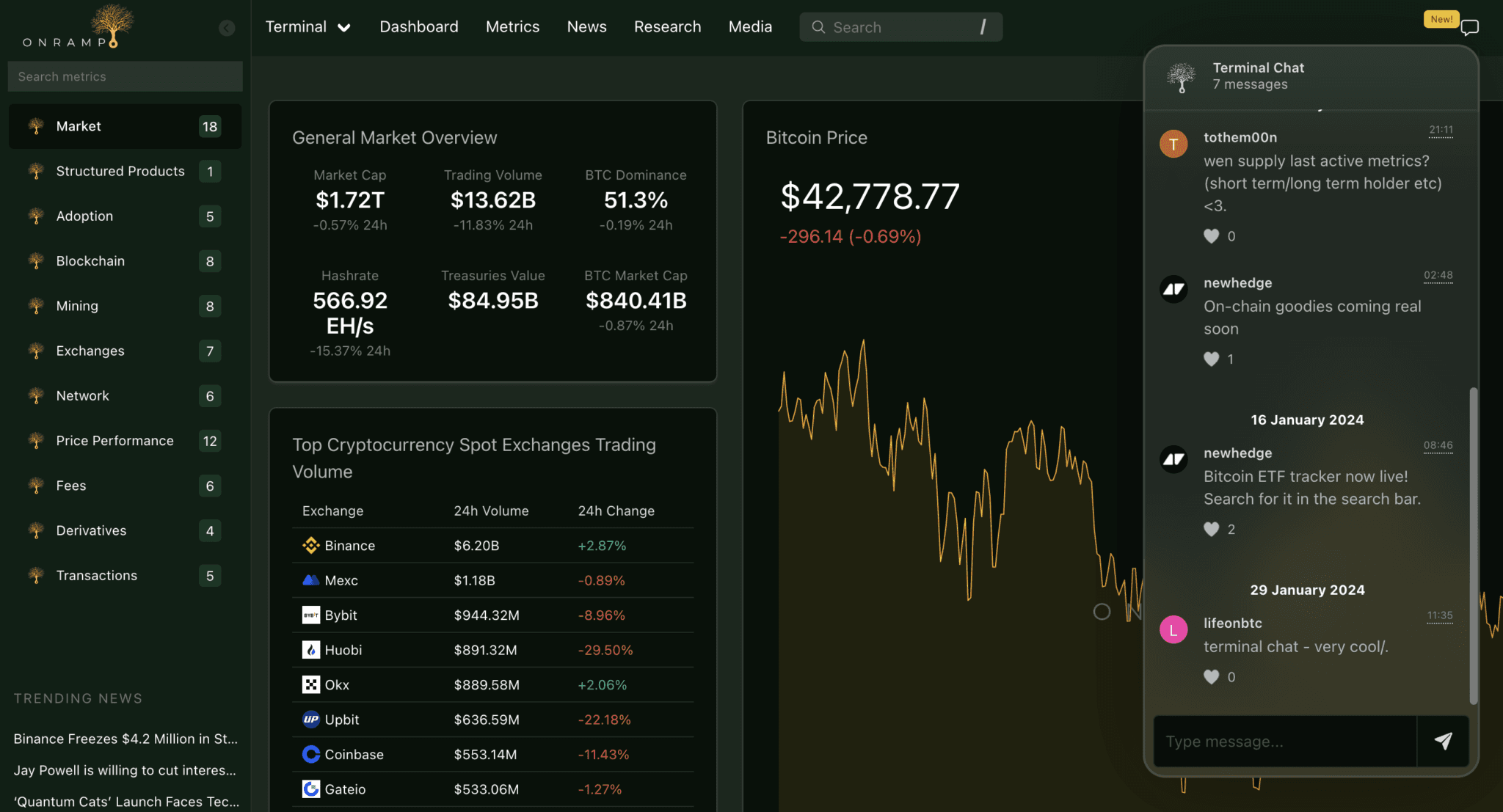Screen dimensions: 1503x812
Task: Open the Research tab
Action: click(x=667, y=27)
